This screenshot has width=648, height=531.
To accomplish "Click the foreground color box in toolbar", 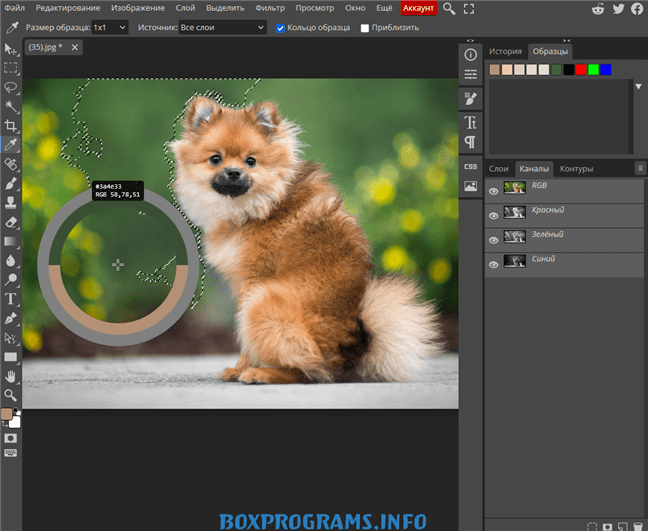I will pyautogui.click(x=7, y=414).
